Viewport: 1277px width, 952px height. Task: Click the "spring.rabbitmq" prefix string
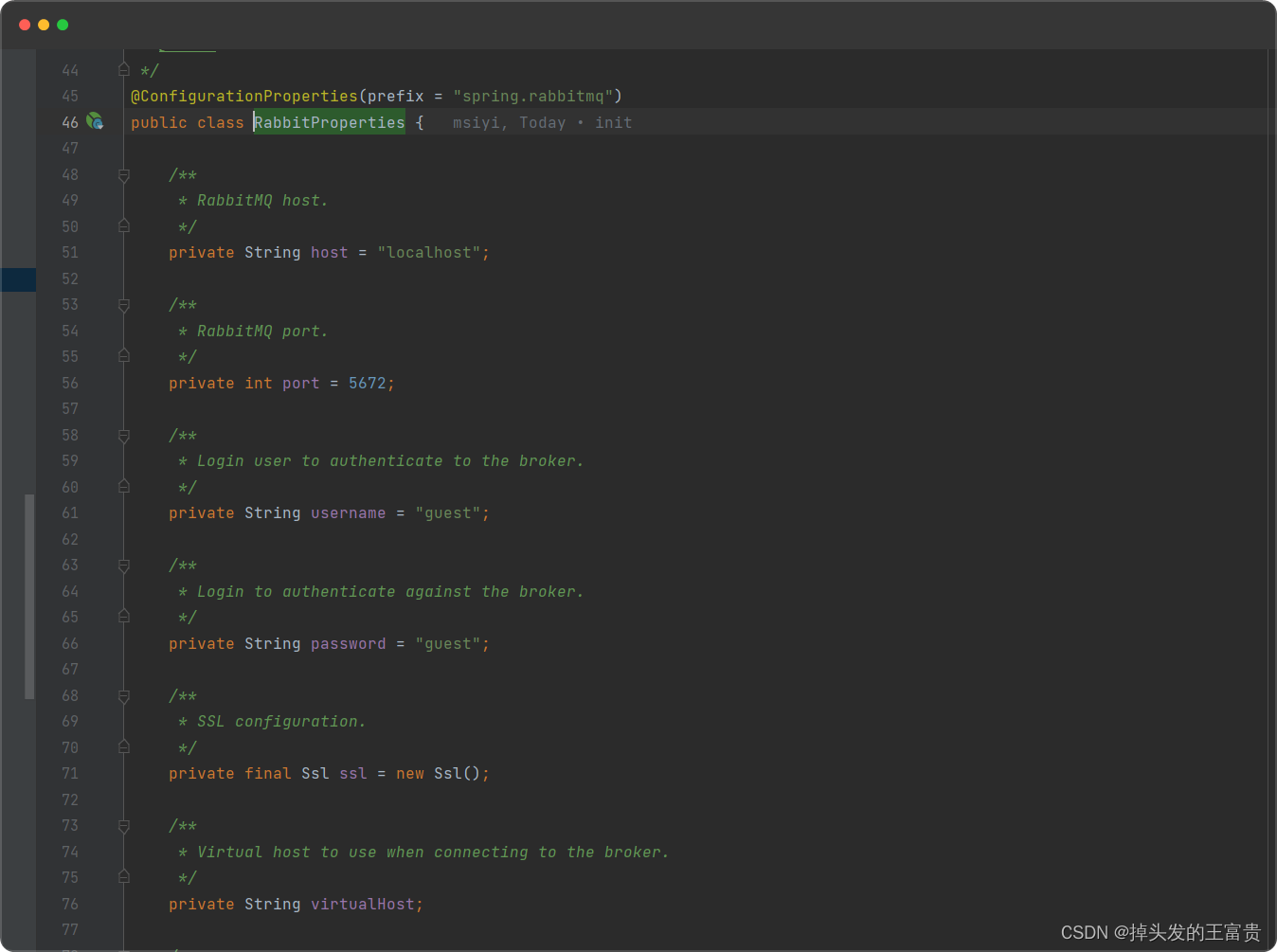[x=533, y=97]
